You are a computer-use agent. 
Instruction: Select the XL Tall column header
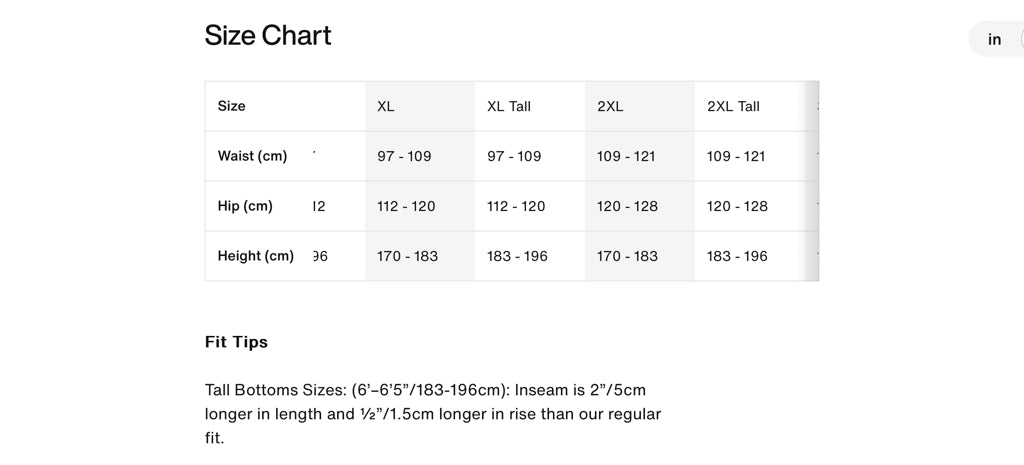[x=509, y=106]
